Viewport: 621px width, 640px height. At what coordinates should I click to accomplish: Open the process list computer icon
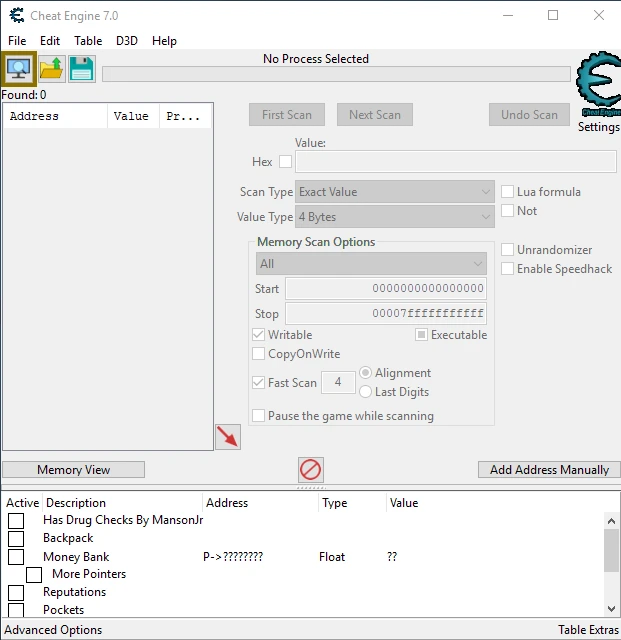pos(19,69)
